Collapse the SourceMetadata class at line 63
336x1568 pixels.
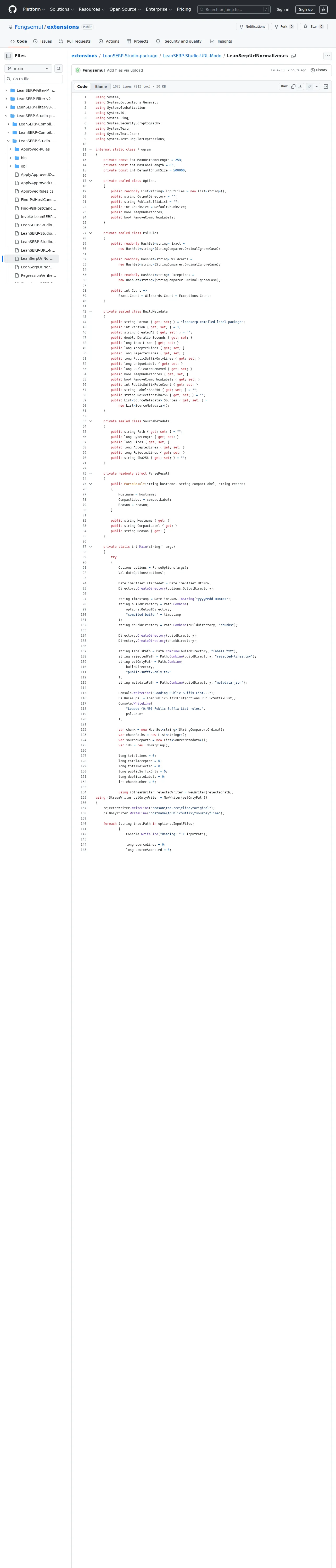click(91, 421)
